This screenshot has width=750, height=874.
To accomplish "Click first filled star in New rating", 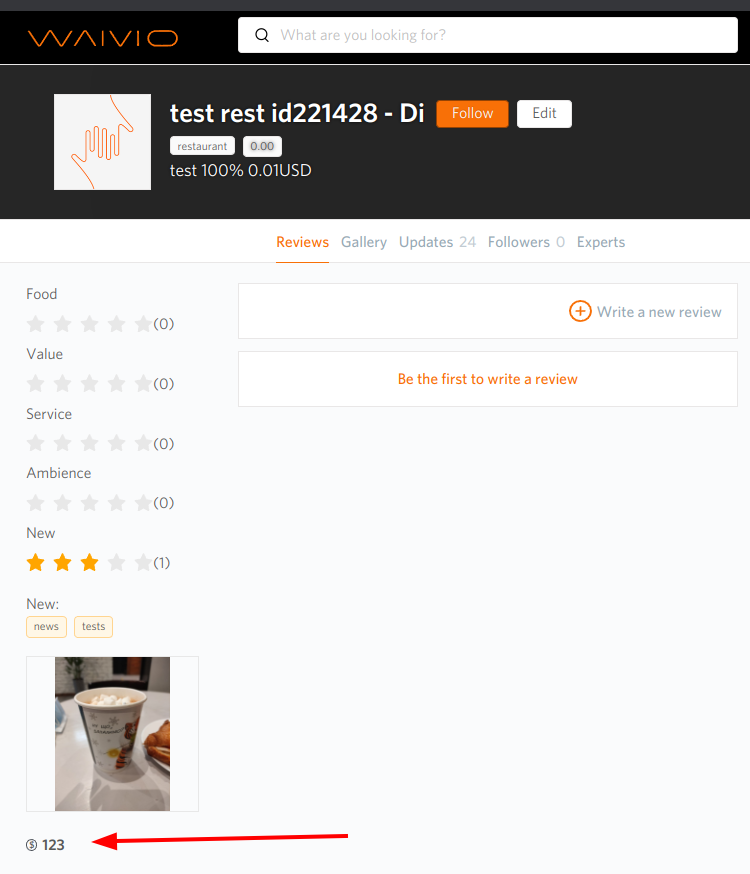I will [36, 562].
